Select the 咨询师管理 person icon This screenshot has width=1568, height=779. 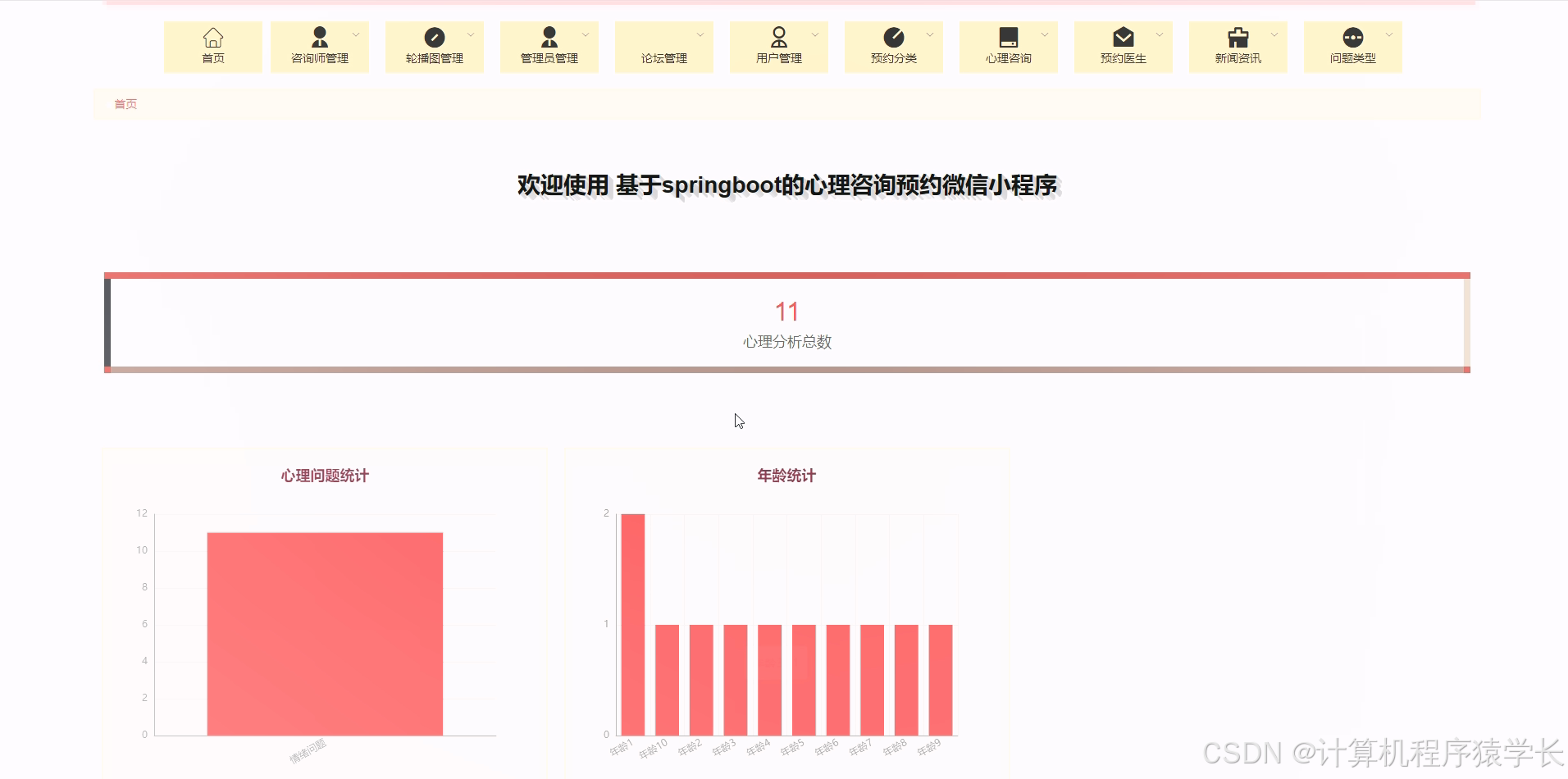click(x=319, y=37)
